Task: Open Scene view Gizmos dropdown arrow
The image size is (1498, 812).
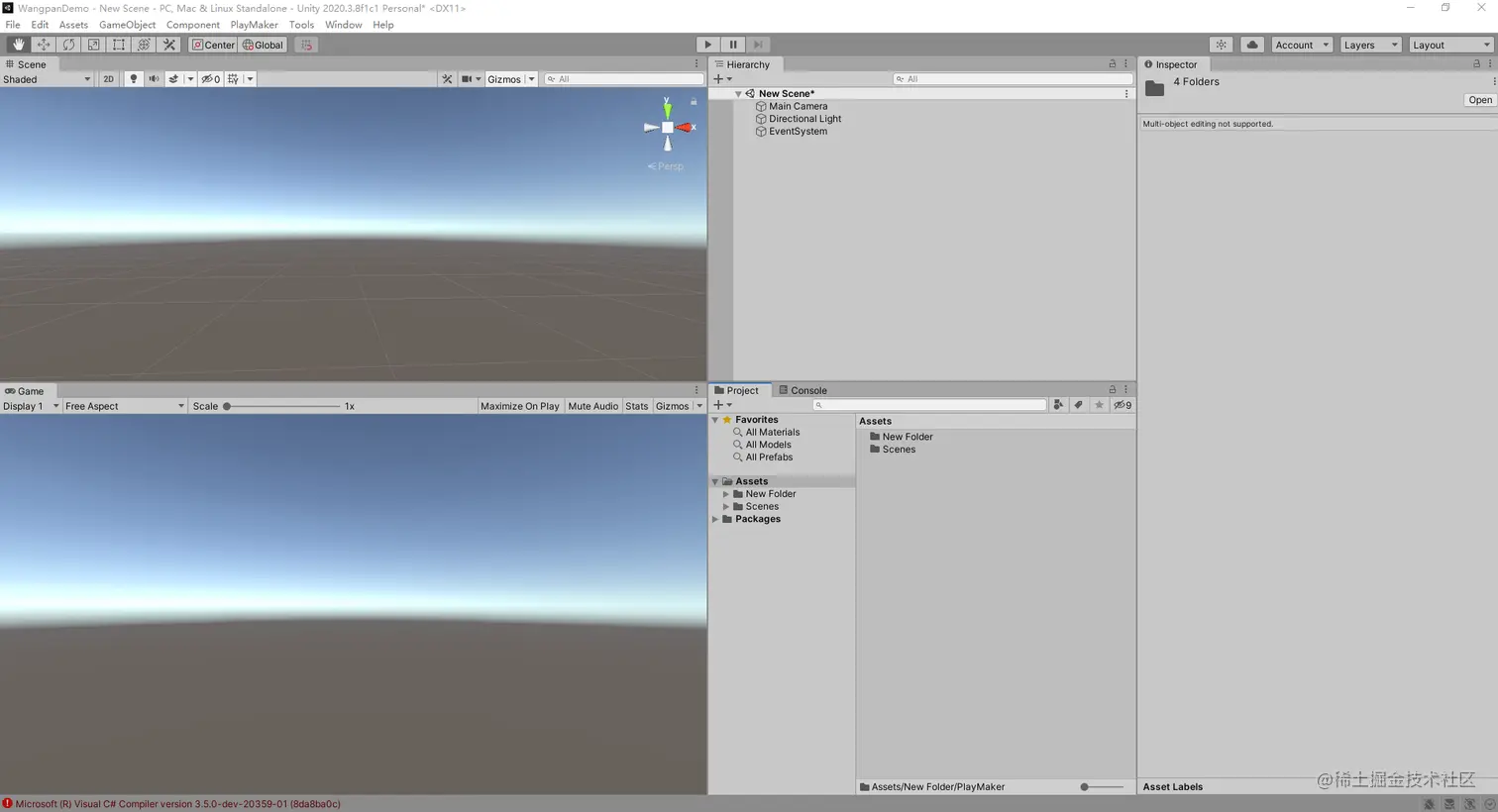Action: 531,79
